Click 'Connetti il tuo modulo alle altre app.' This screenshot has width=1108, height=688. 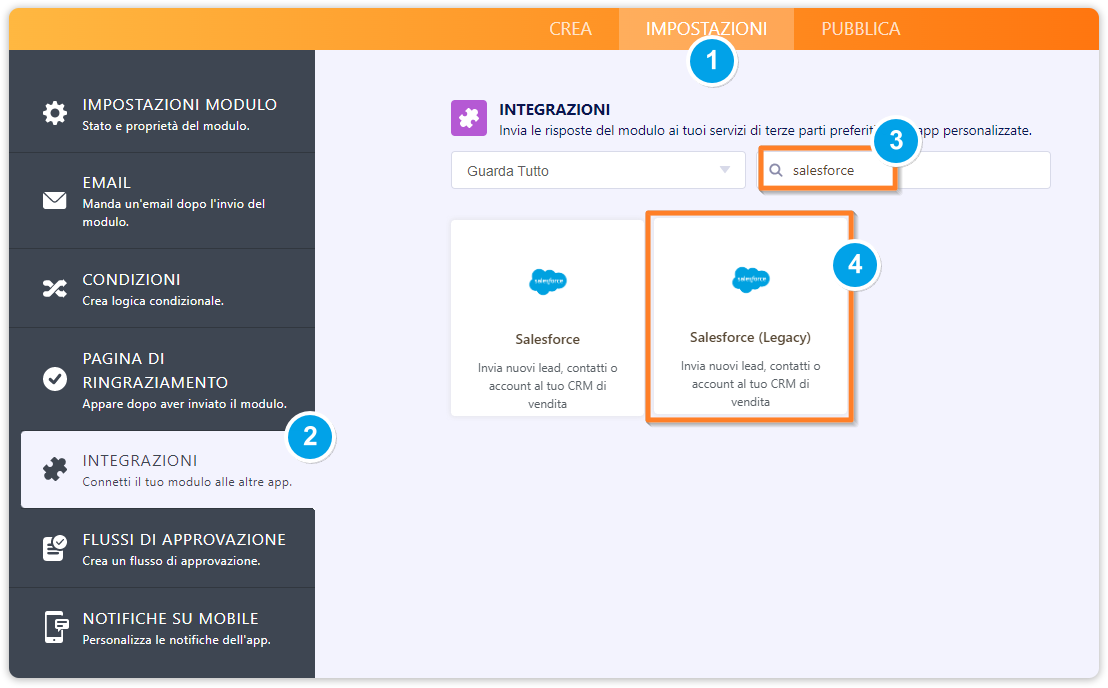coord(187,482)
